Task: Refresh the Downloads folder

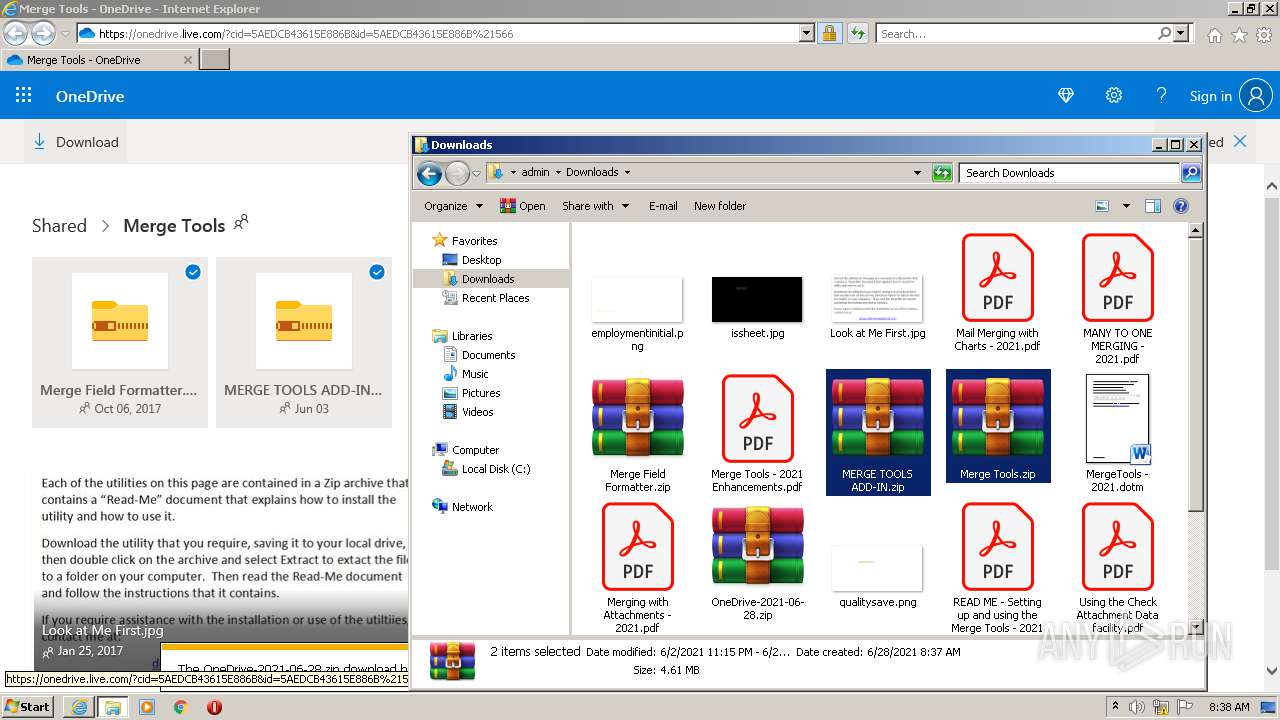Action: click(x=942, y=173)
